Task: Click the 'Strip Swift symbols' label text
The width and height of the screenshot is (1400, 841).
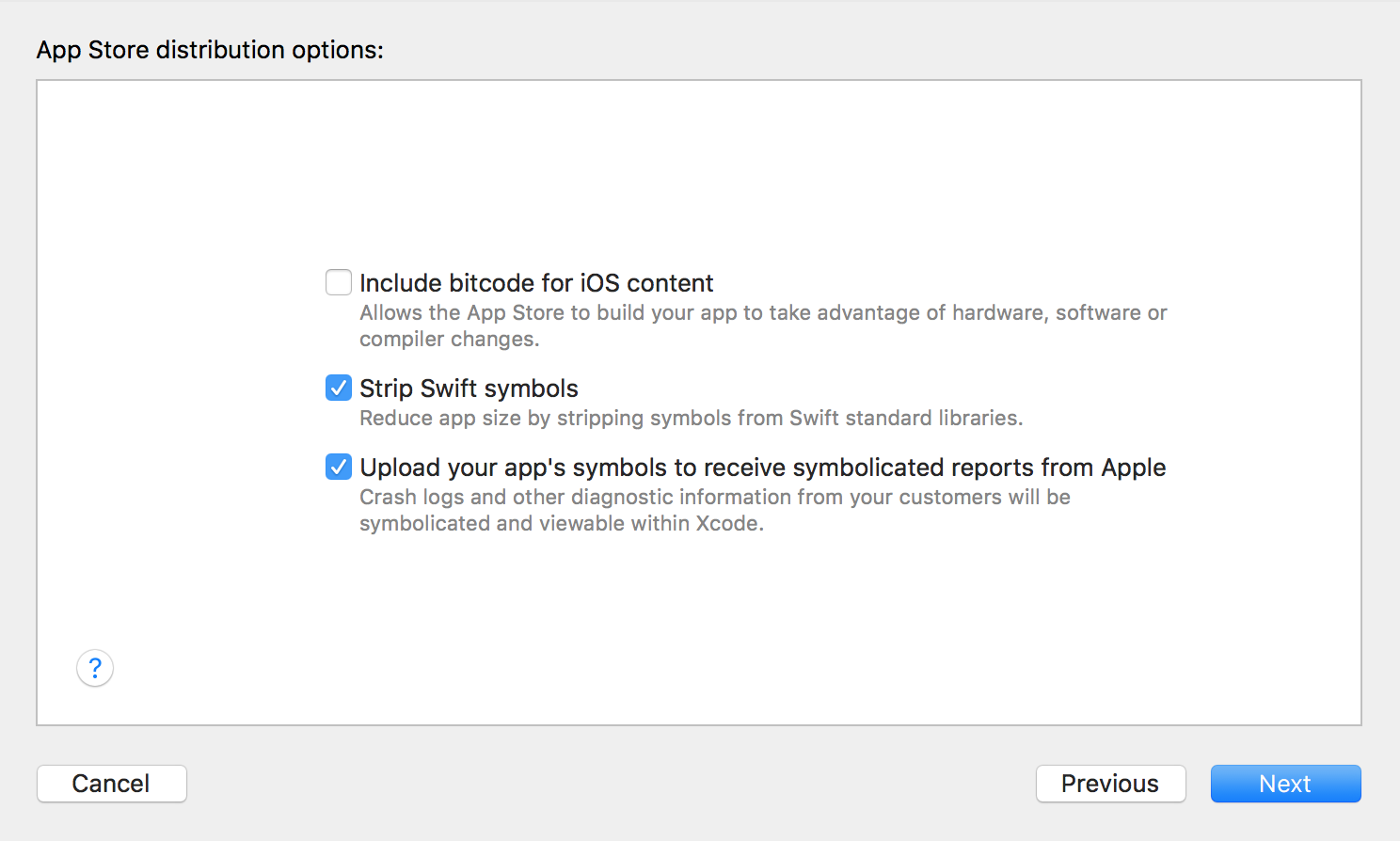Action: click(469, 389)
